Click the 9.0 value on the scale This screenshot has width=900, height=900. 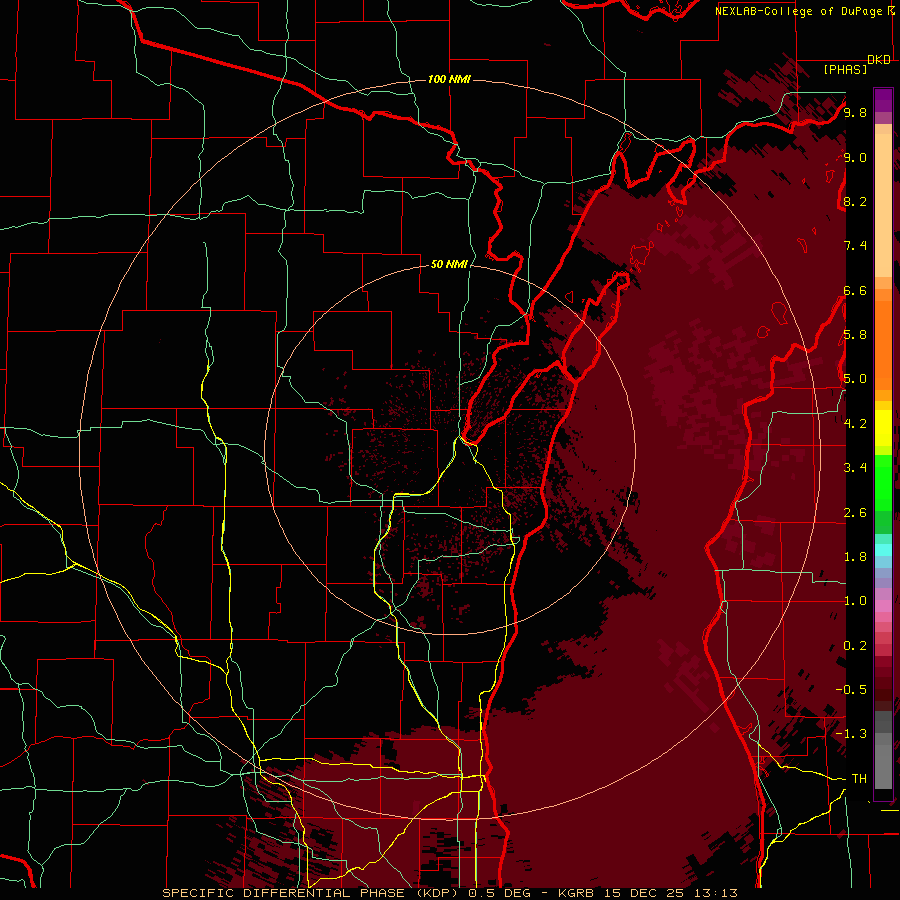[855, 157]
